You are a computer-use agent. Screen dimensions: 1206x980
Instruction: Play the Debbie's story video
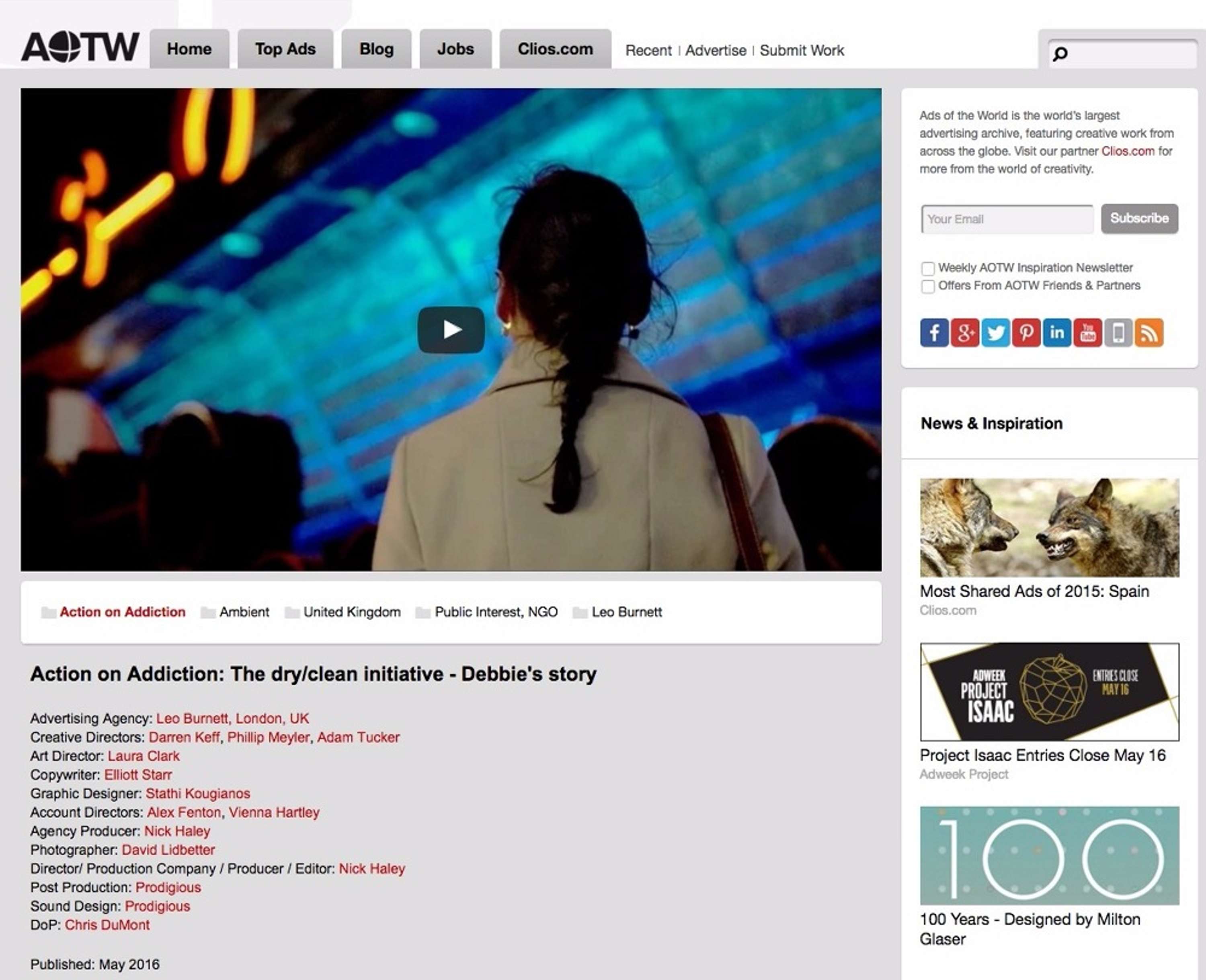451,329
